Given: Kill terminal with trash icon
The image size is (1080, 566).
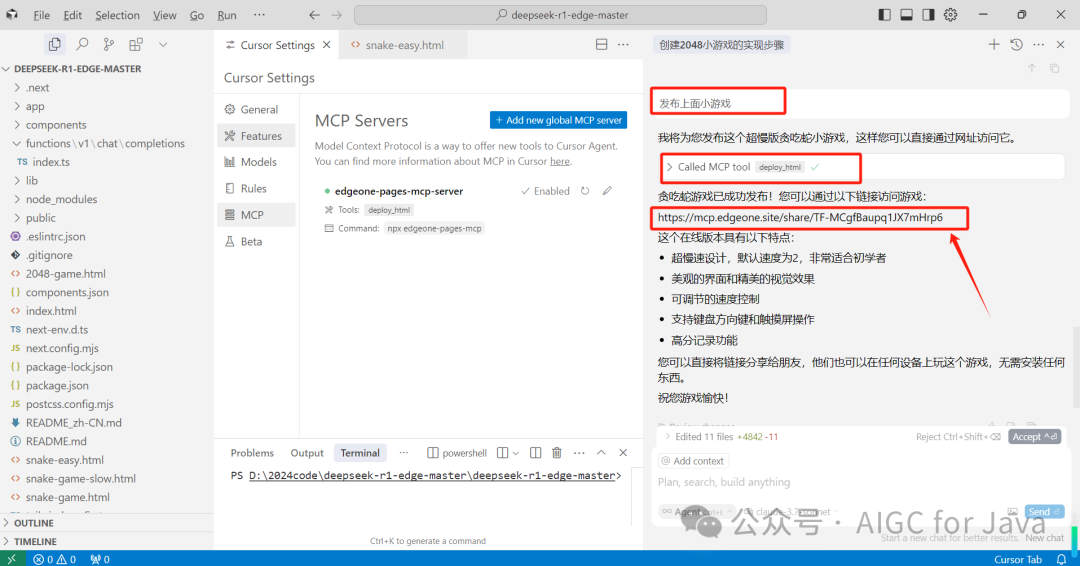Looking at the screenshot, I should point(557,452).
